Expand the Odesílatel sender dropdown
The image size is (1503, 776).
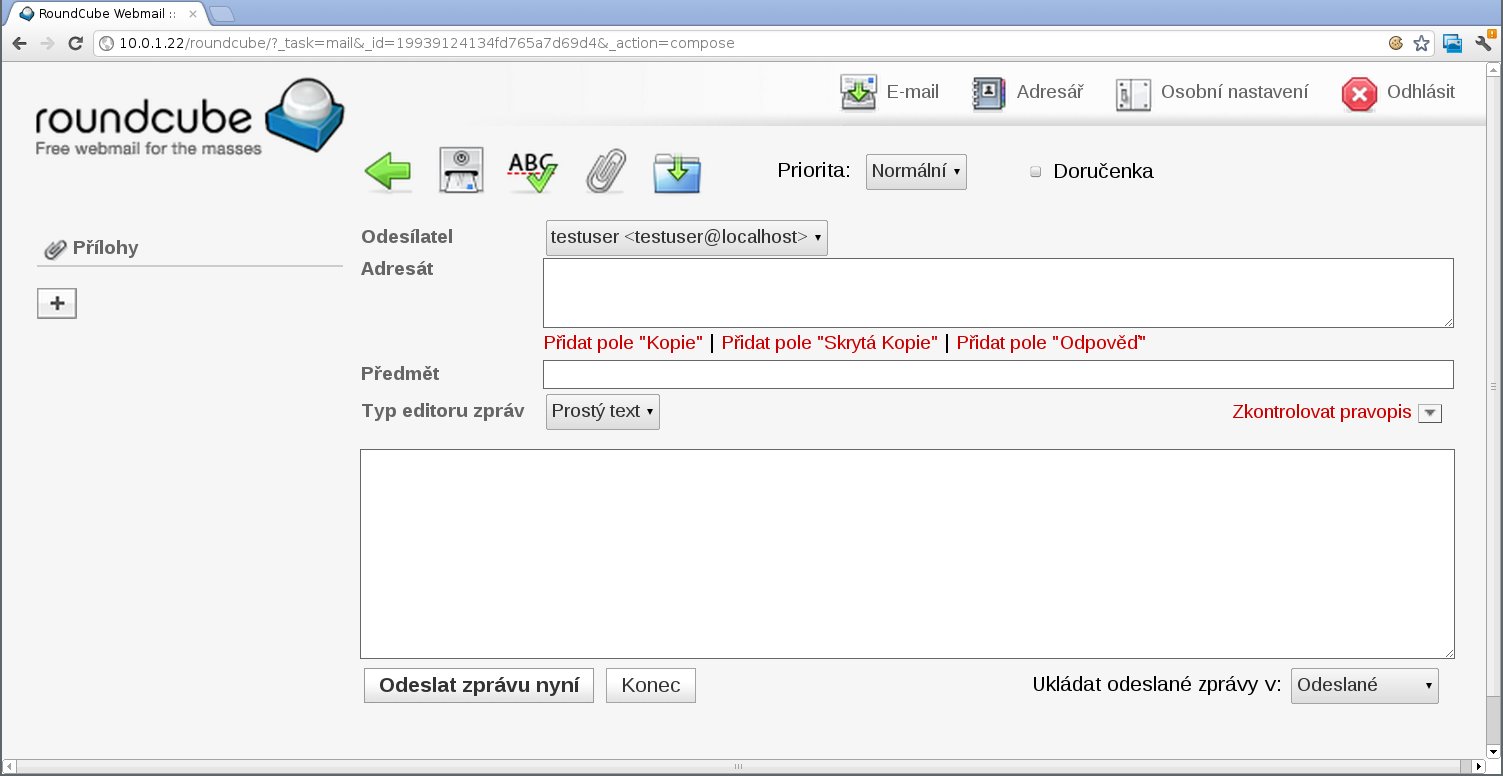click(x=686, y=238)
